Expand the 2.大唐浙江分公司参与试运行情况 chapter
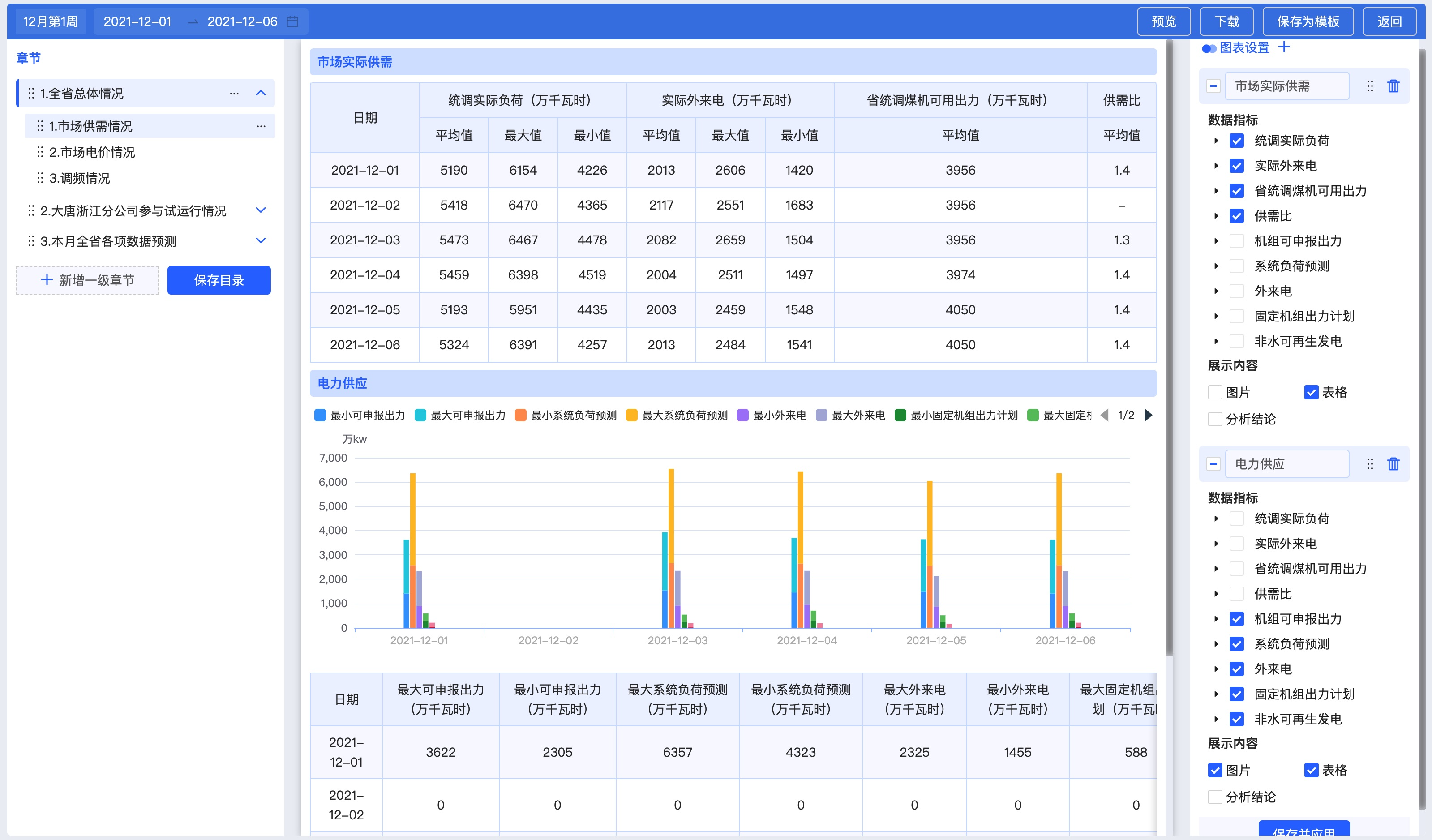This screenshot has width=1432, height=840. (x=261, y=210)
